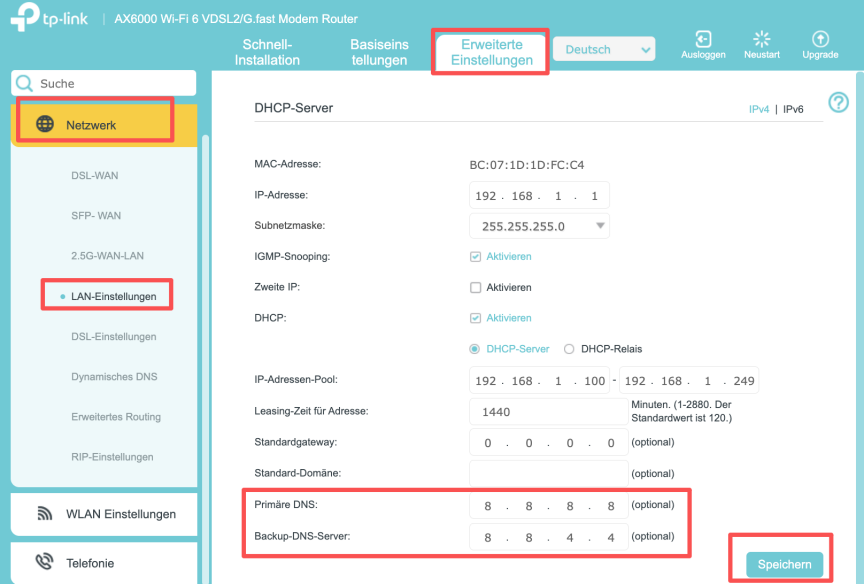Select DHCP-Server radio button

[x=474, y=349]
